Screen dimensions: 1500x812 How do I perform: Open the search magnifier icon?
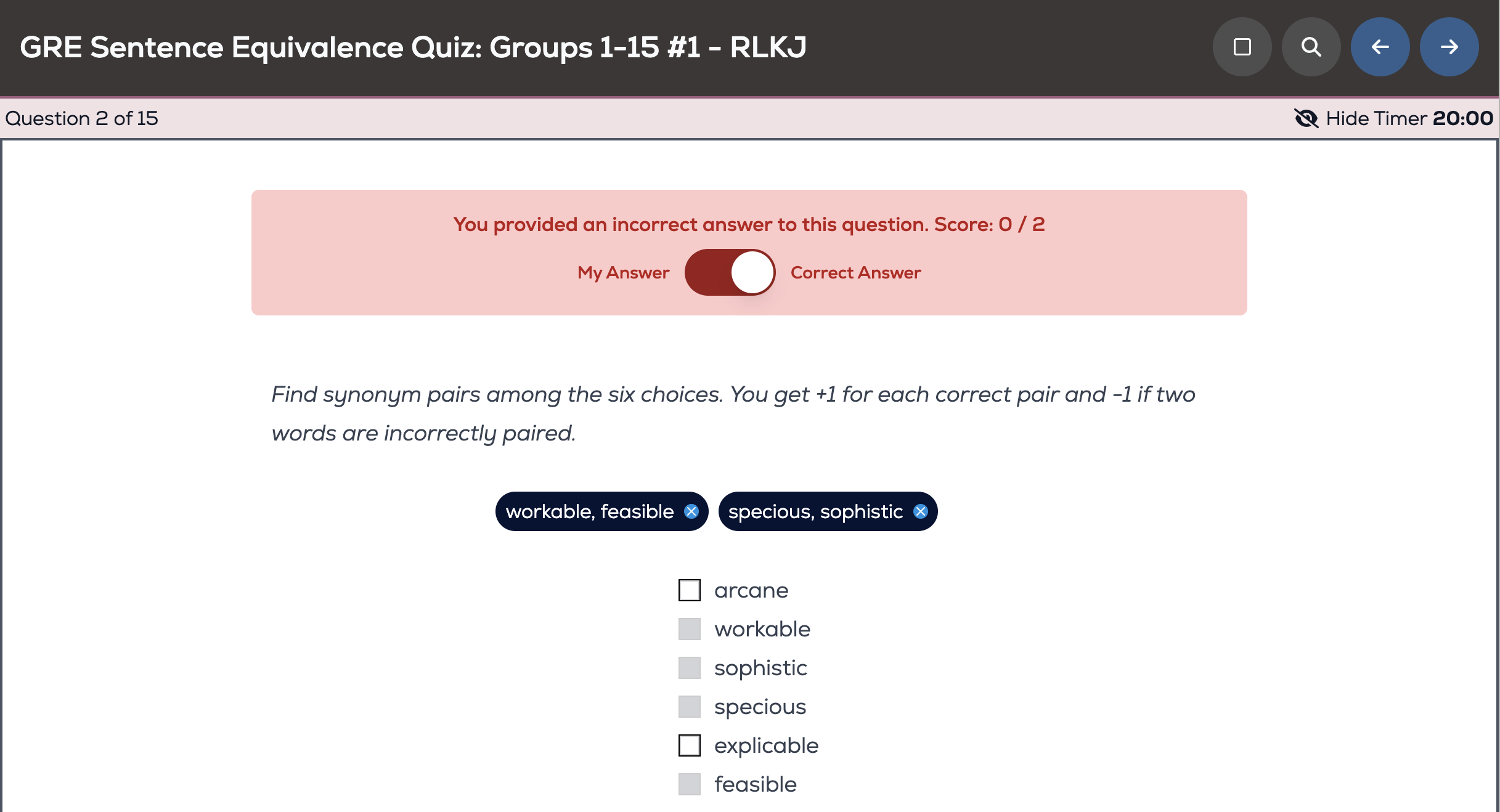(x=1311, y=47)
